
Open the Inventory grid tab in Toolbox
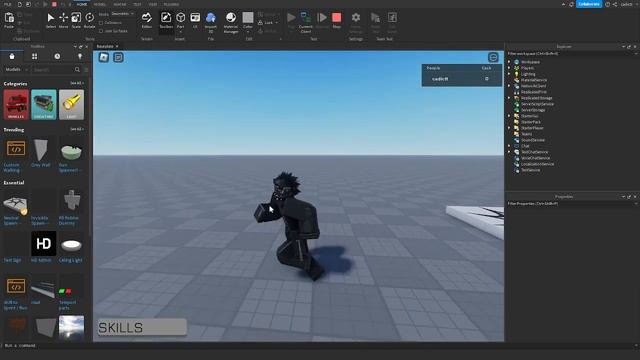pos(35,56)
